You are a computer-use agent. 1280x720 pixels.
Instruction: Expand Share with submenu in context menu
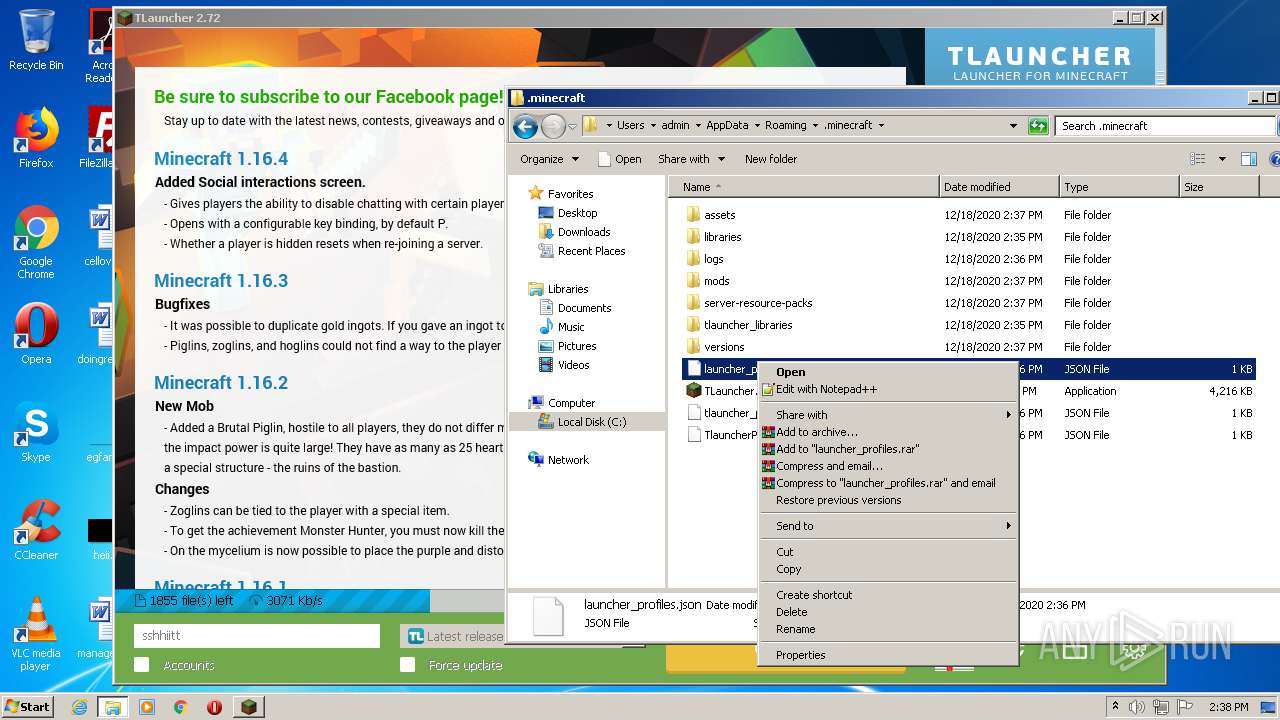[889, 415]
